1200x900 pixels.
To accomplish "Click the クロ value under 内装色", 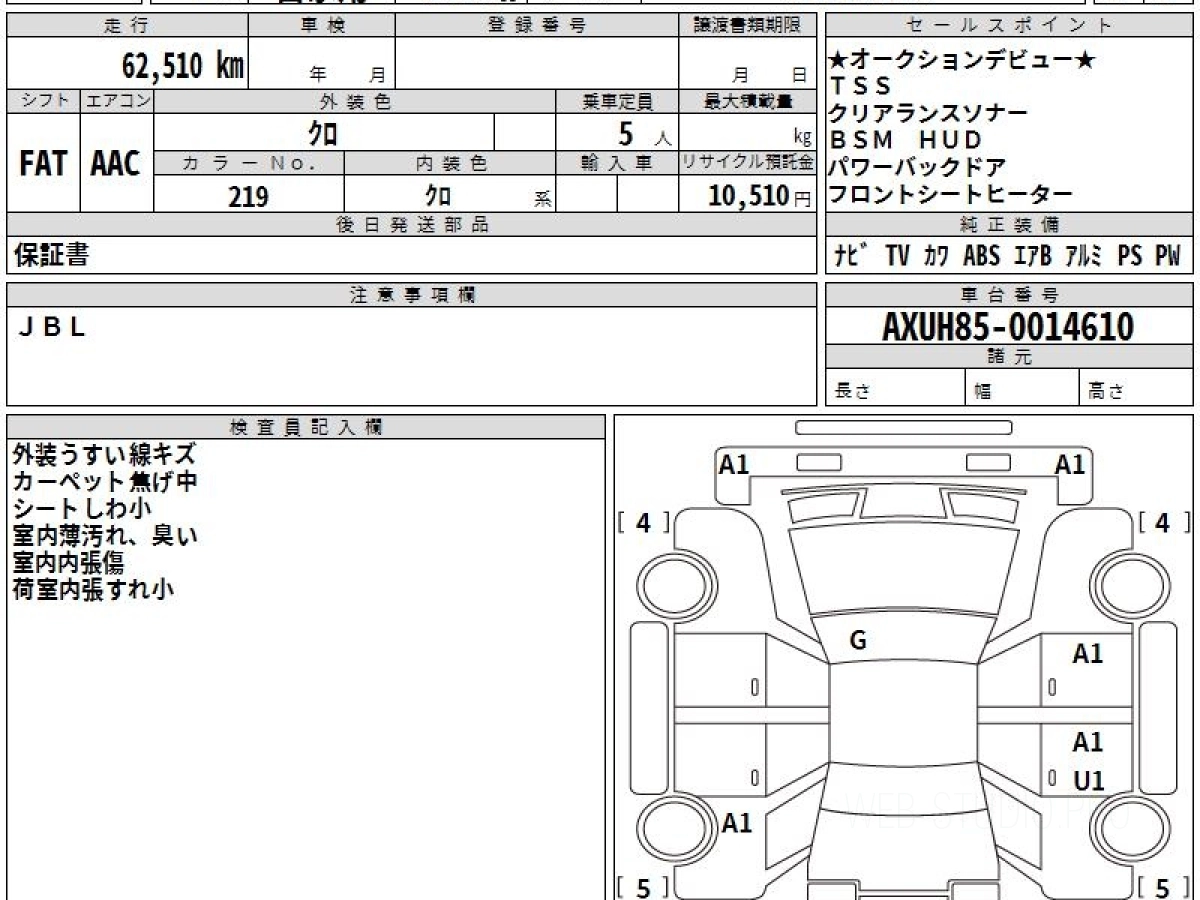I will click(437, 195).
